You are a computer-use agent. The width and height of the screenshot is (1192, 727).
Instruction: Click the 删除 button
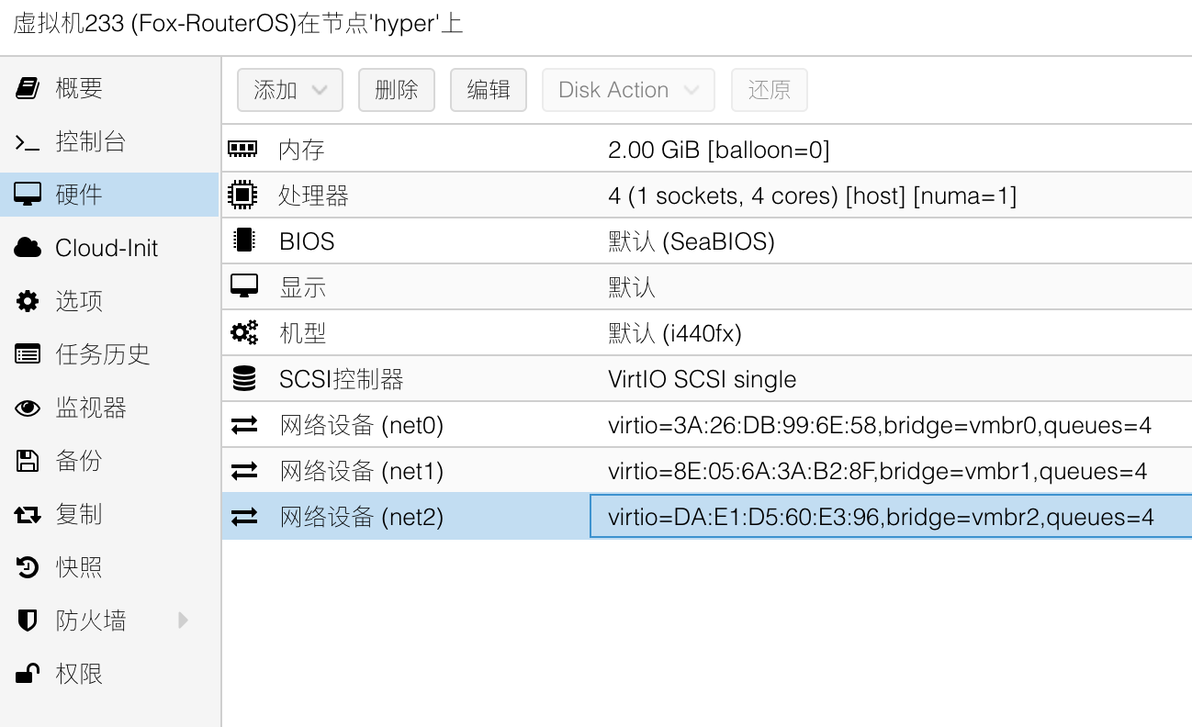click(396, 90)
